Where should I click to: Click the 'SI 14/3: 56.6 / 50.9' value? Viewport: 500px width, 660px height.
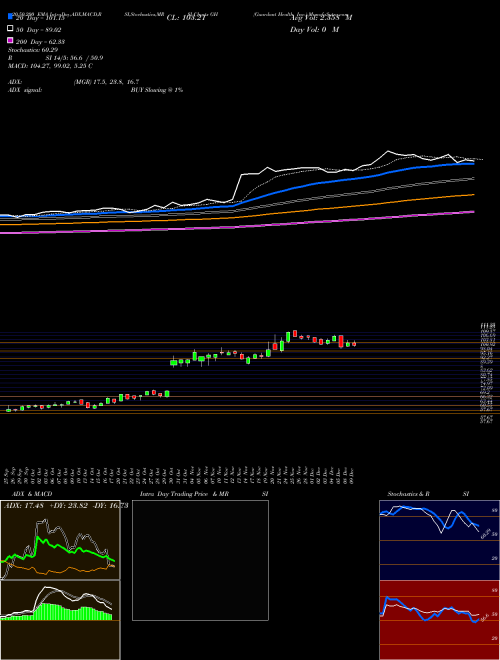pyautogui.click(x=74, y=58)
